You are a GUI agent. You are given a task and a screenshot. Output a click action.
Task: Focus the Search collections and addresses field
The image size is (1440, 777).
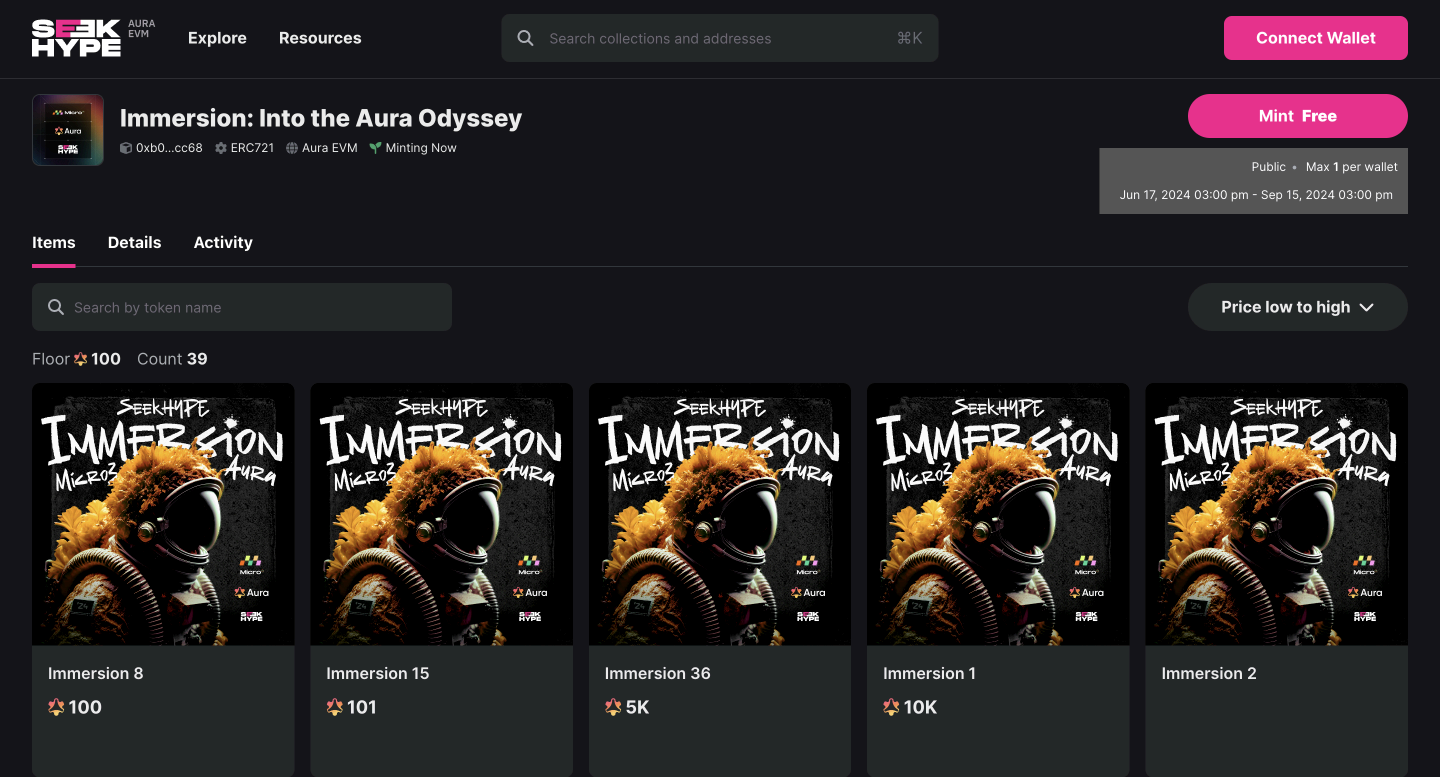(x=720, y=38)
